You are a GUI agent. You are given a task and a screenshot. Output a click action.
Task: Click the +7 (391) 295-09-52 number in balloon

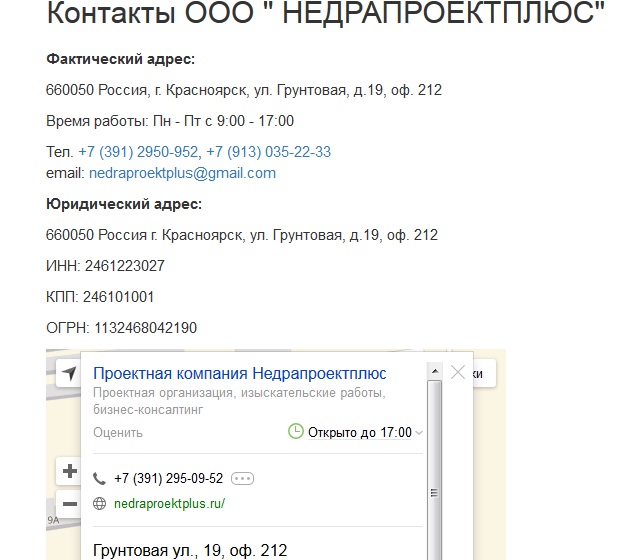(168, 478)
